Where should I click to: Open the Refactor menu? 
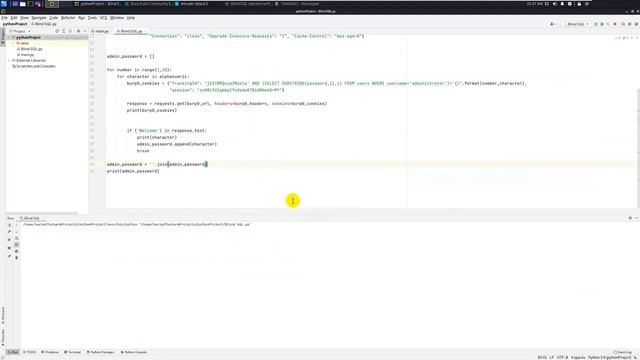click(x=68, y=18)
